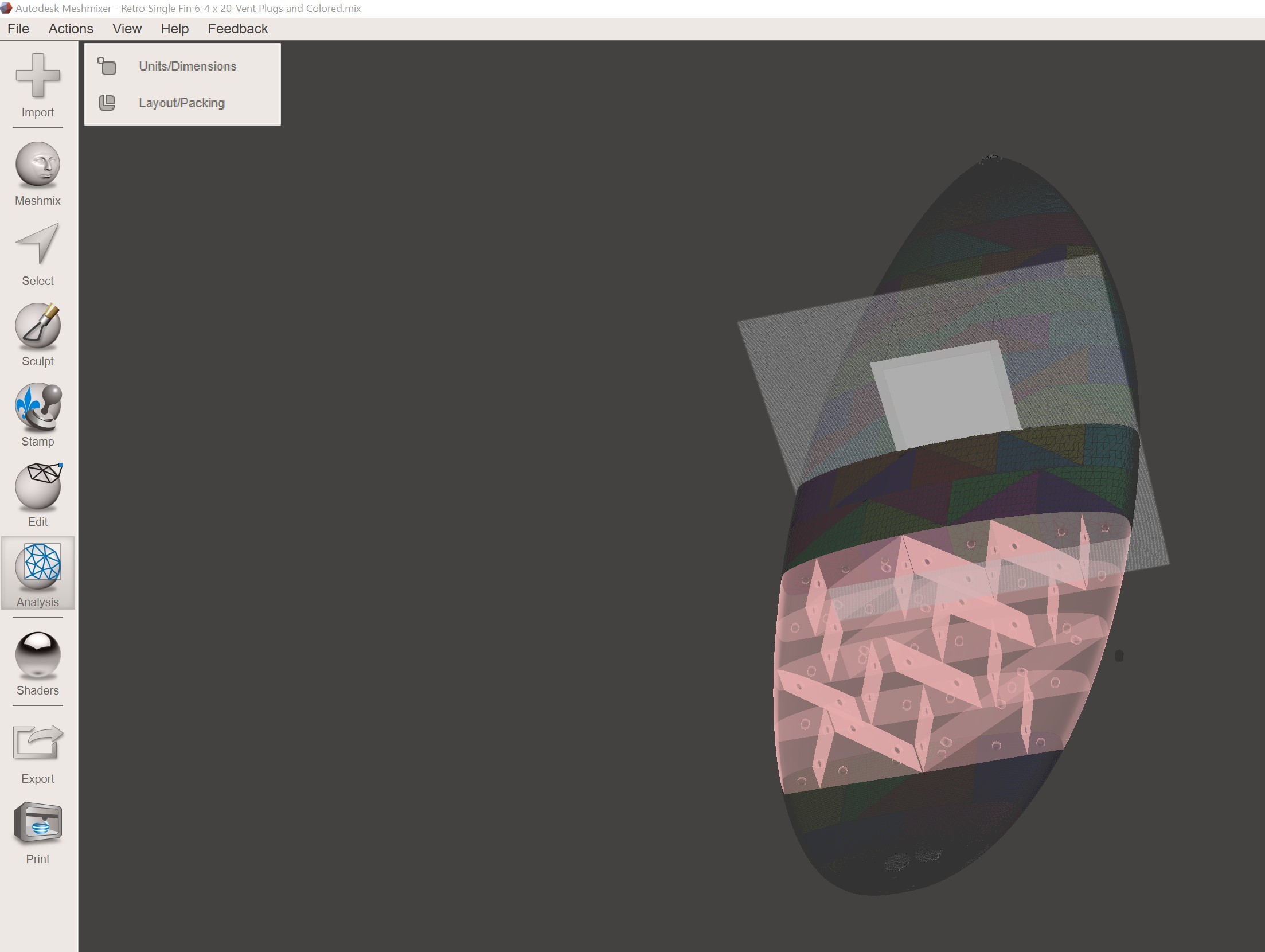
Task: Open the Shaders panel
Action: pos(38,664)
